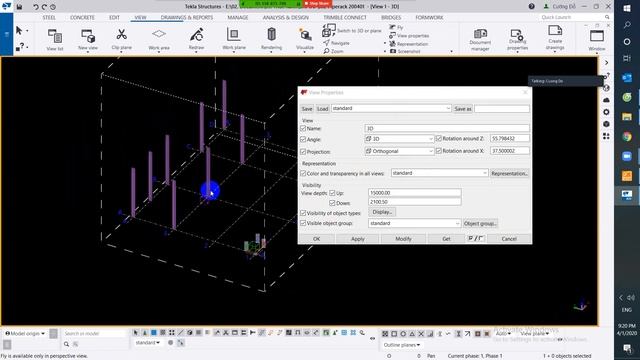
Task: Toggle View depth Up checkbox
Action: 332,193
